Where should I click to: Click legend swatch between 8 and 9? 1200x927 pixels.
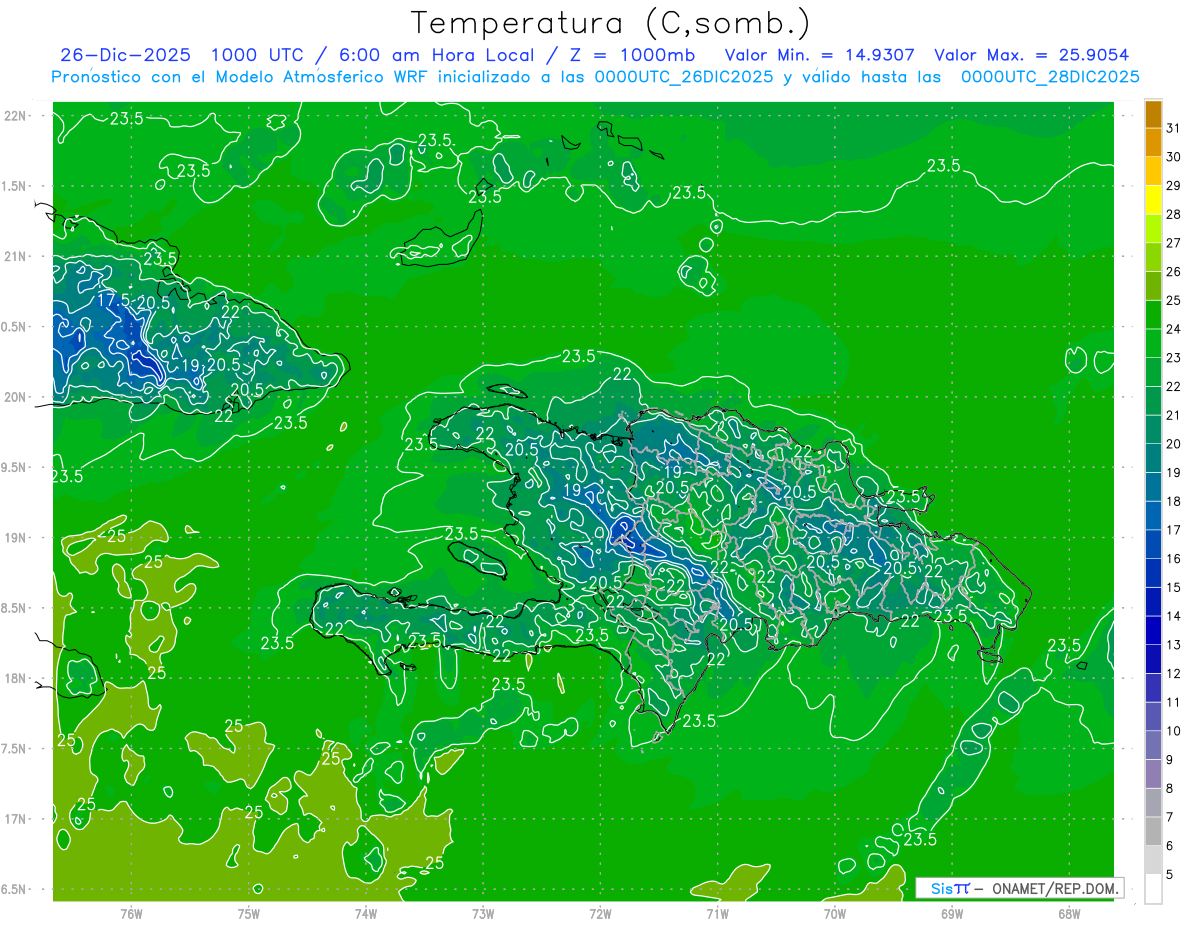point(1153,774)
